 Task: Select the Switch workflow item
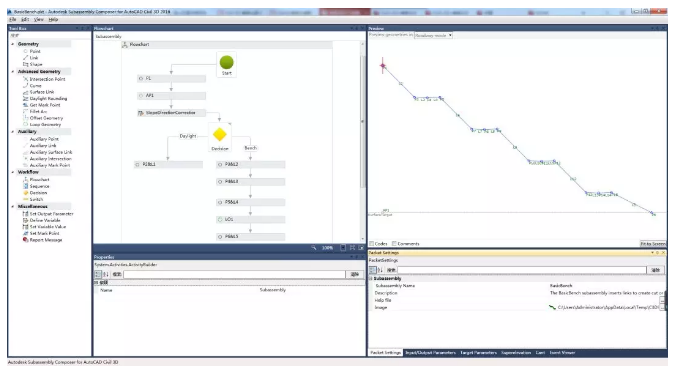[x=36, y=199]
